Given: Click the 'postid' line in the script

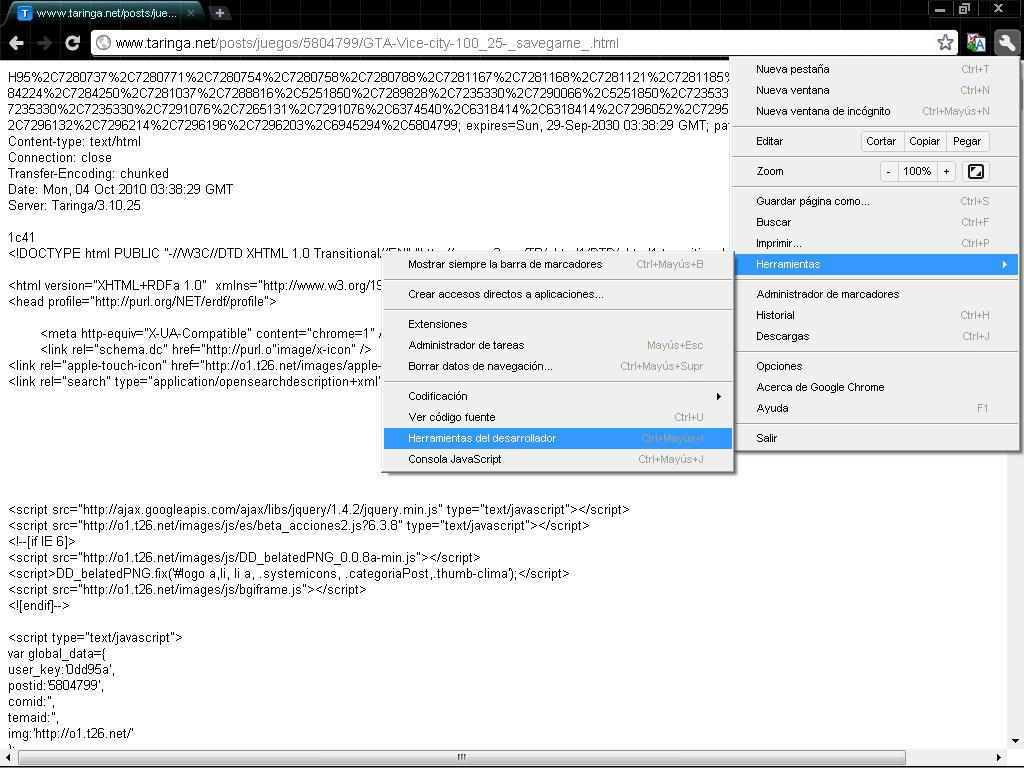Looking at the screenshot, I should coord(56,686).
